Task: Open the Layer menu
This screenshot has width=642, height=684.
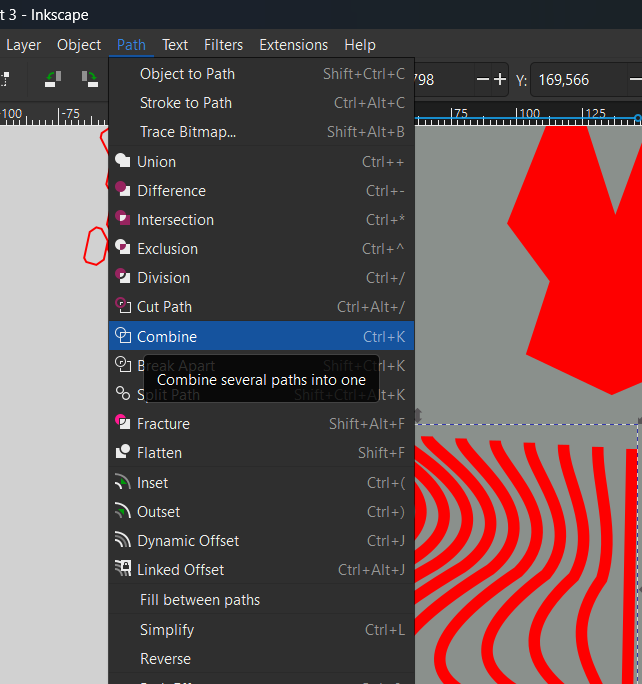Action: coord(24,45)
